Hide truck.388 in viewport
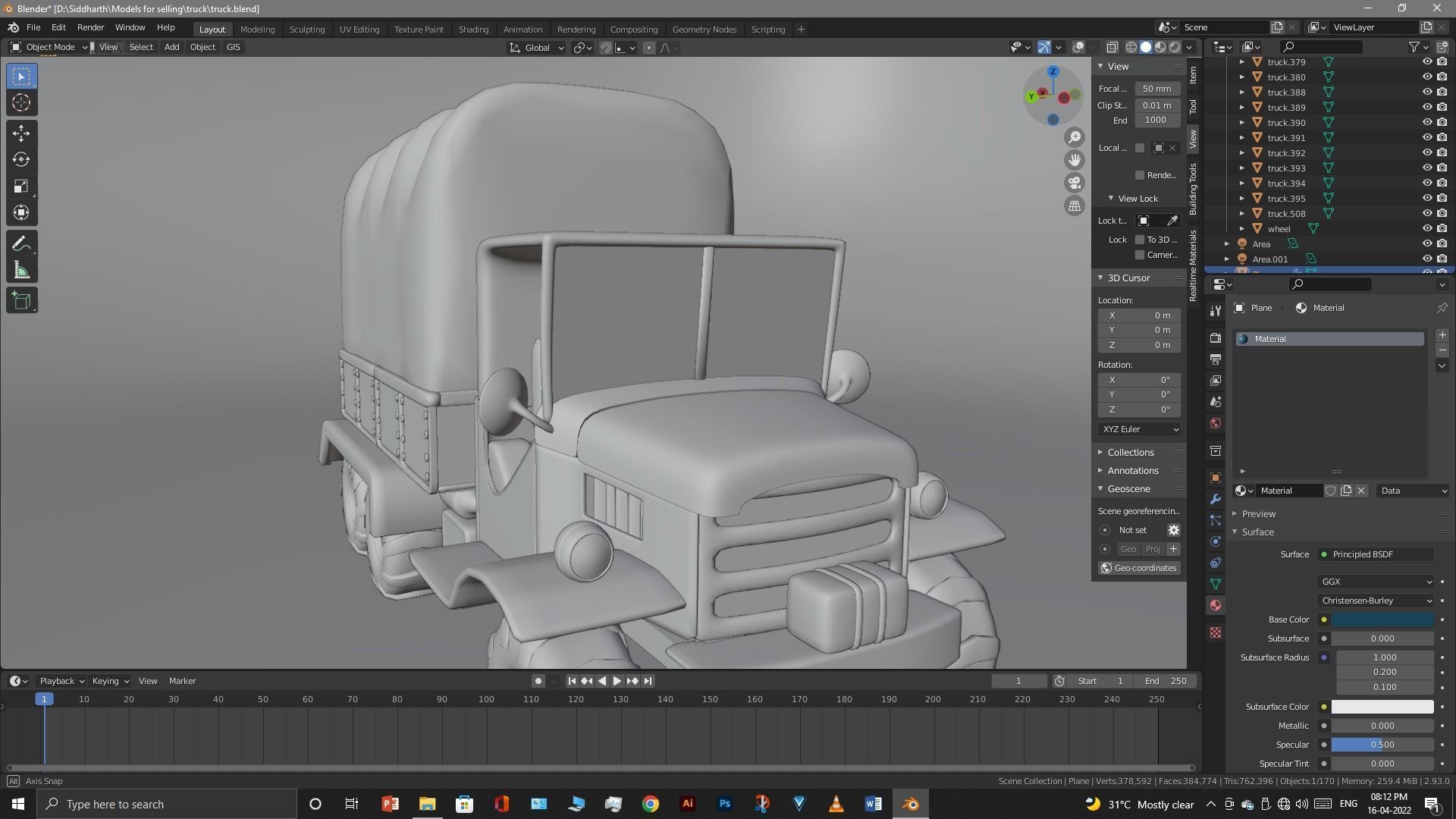 point(1426,93)
